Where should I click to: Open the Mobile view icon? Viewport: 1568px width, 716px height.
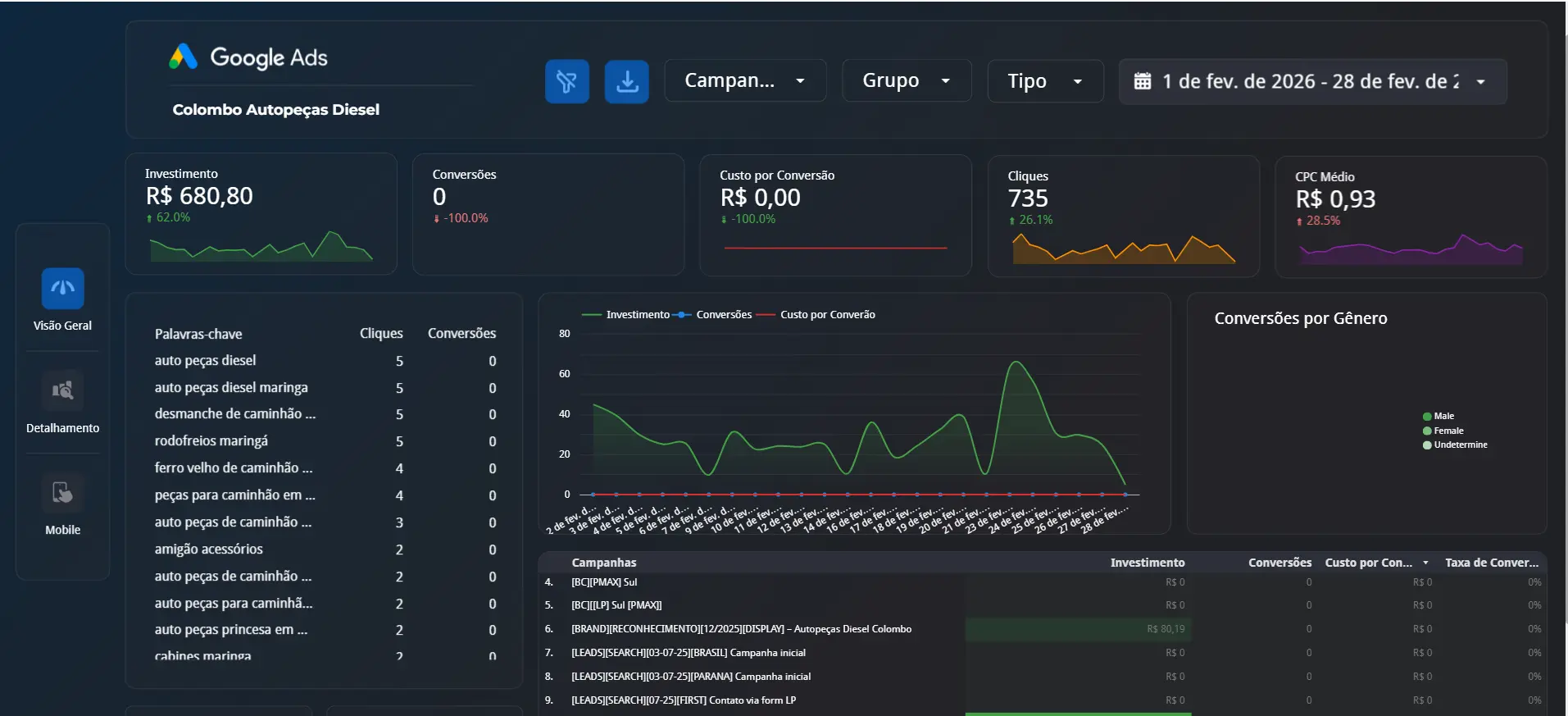tap(63, 493)
